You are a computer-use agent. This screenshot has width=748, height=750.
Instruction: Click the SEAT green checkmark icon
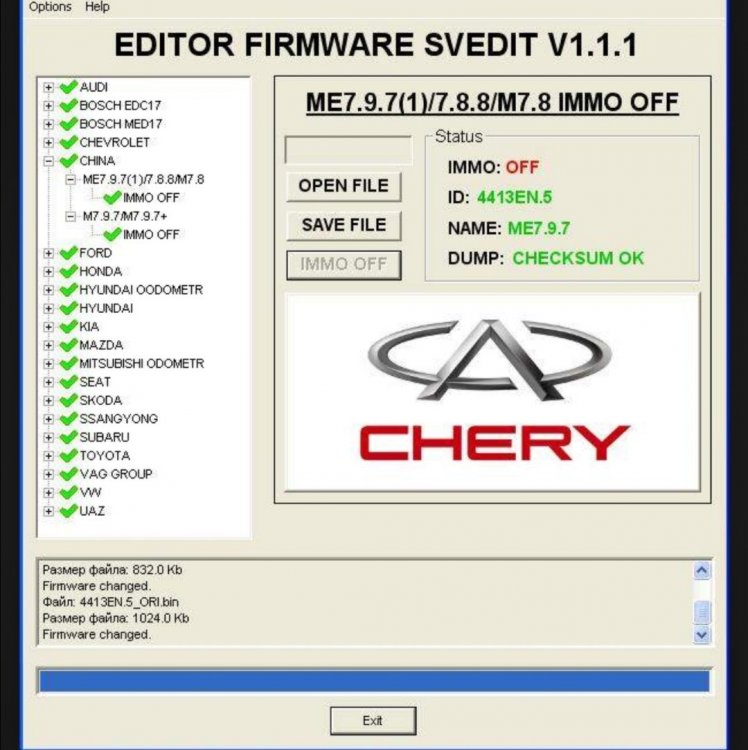(68, 382)
